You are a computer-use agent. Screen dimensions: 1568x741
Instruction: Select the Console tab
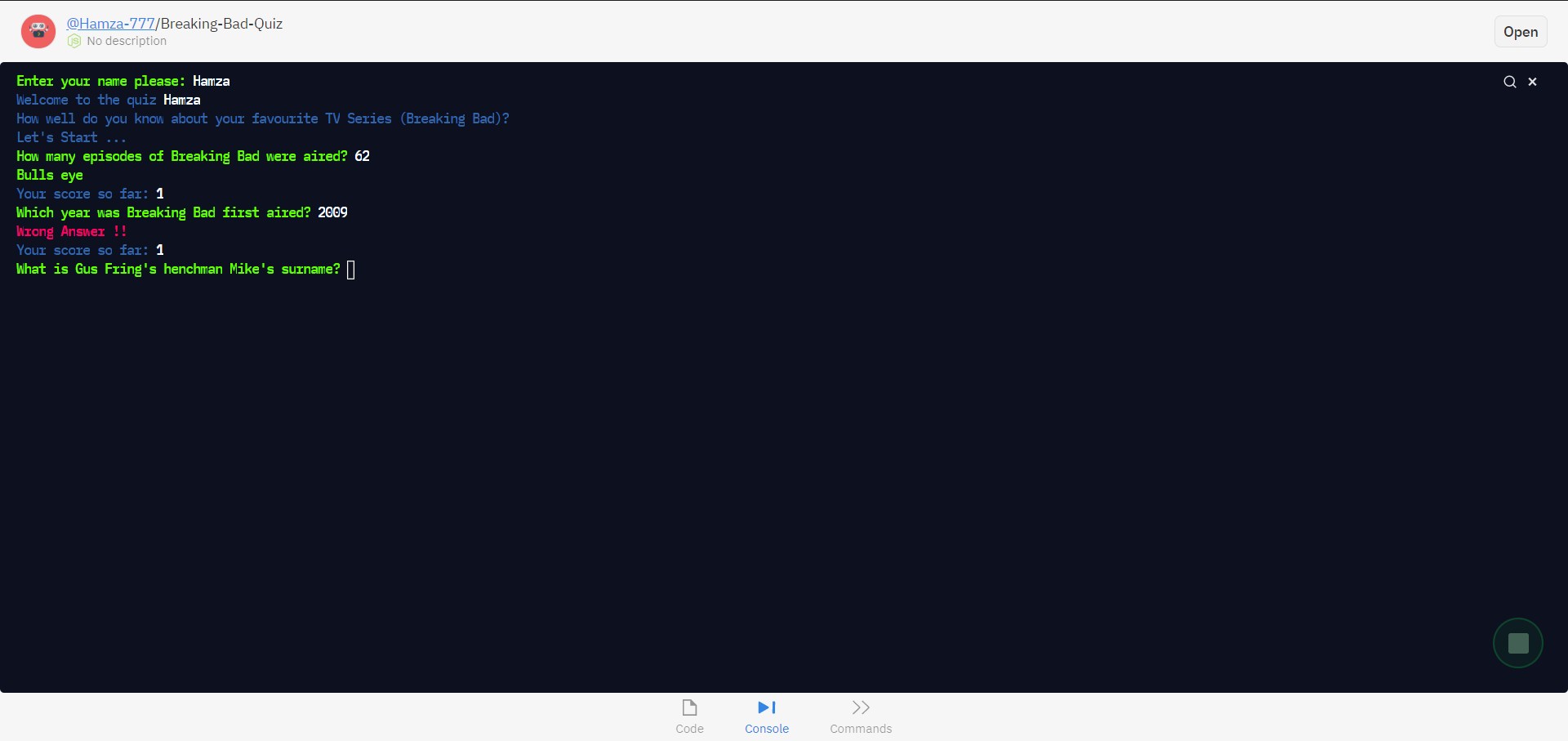point(766,716)
